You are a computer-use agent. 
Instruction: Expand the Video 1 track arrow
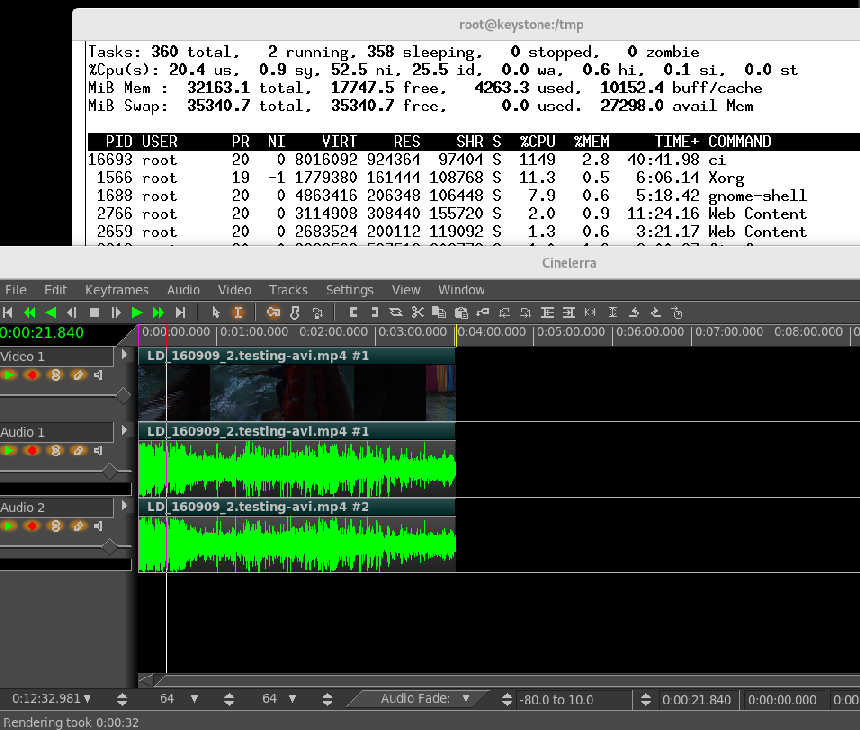pyautogui.click(x=125, y=355)
